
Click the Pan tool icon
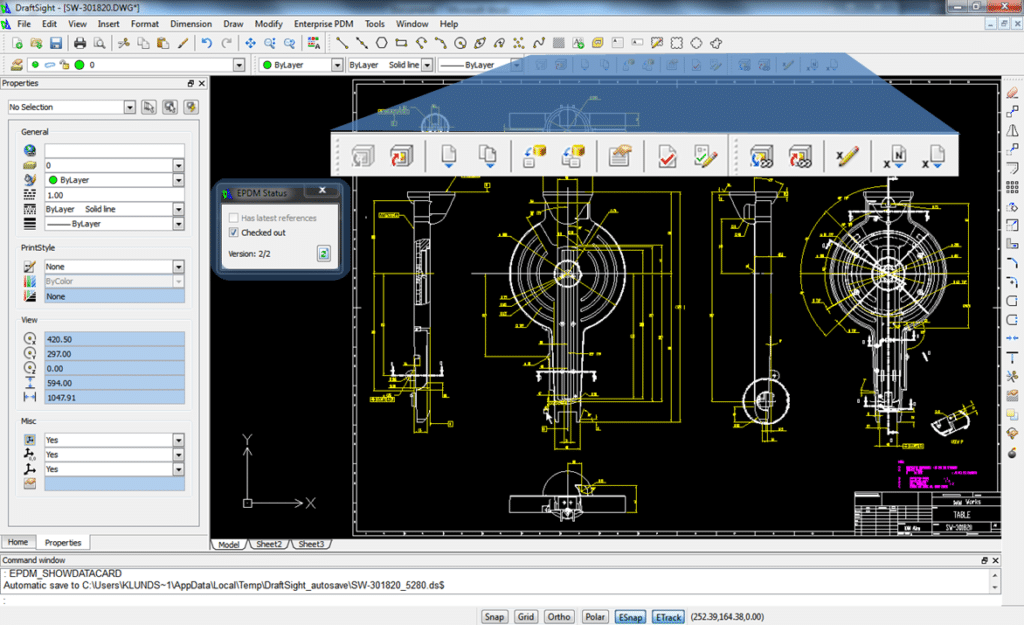(251, 43)
